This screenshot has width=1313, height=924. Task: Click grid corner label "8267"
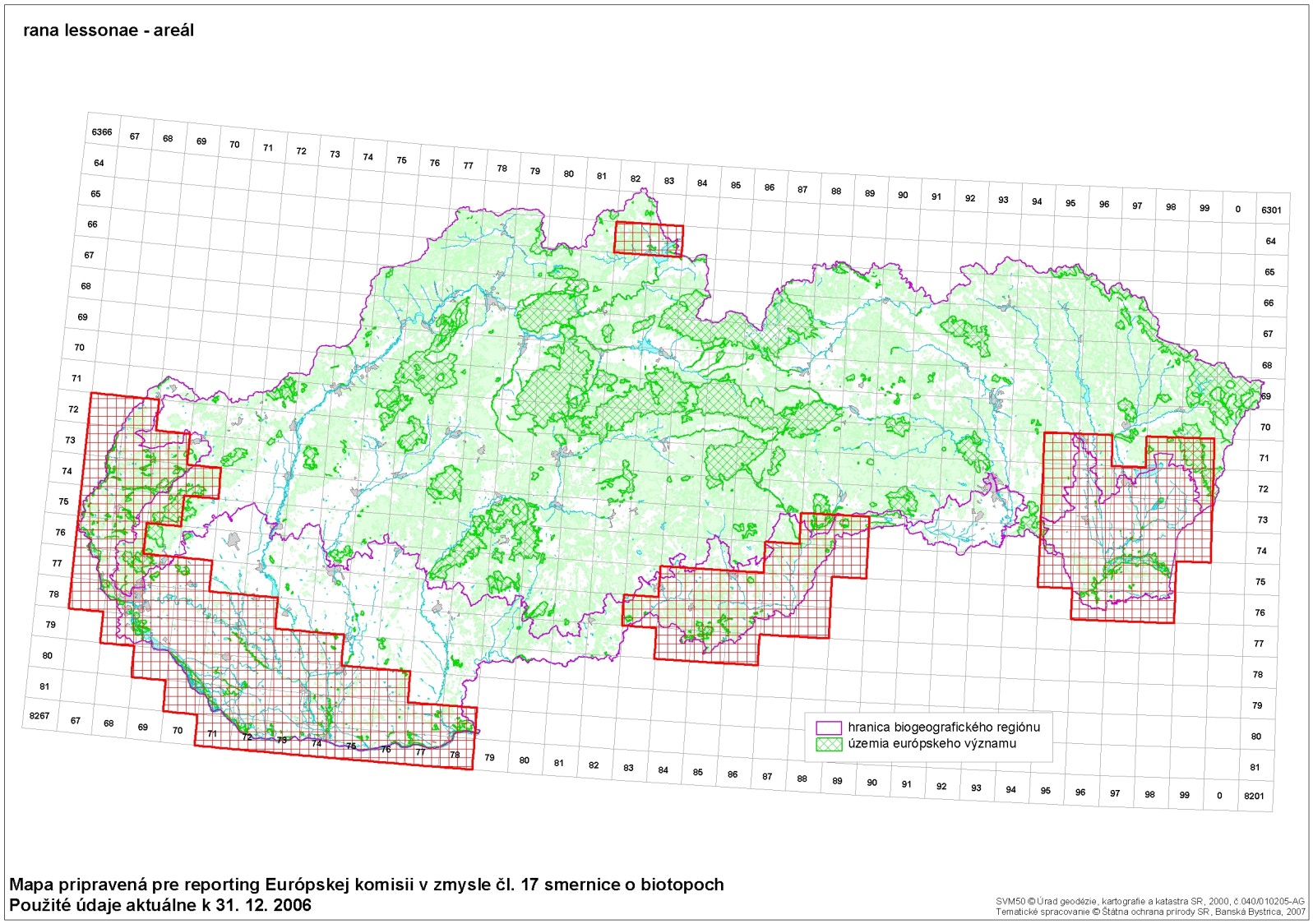[39, 716]
